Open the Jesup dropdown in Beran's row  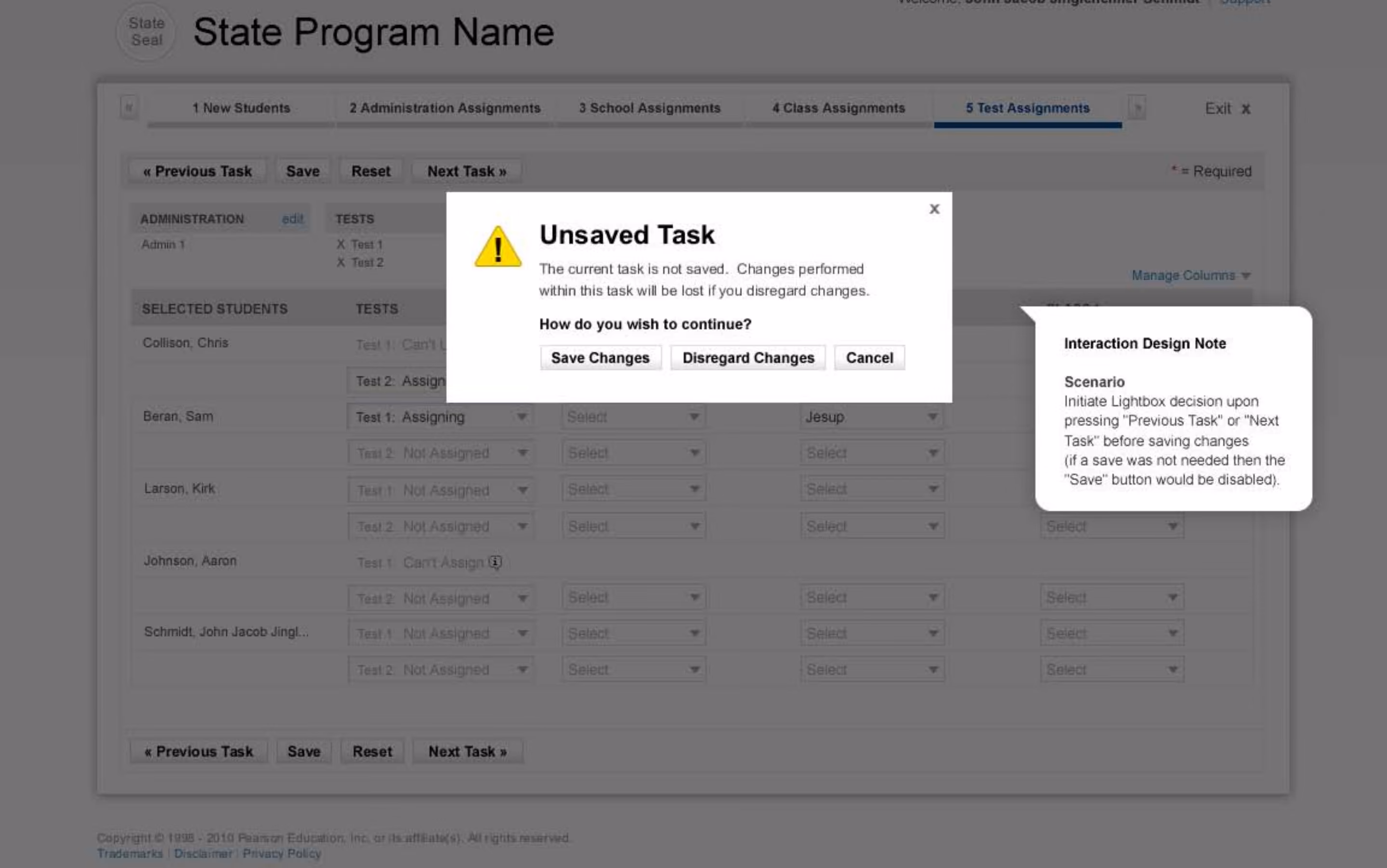(x=872, y=417)
